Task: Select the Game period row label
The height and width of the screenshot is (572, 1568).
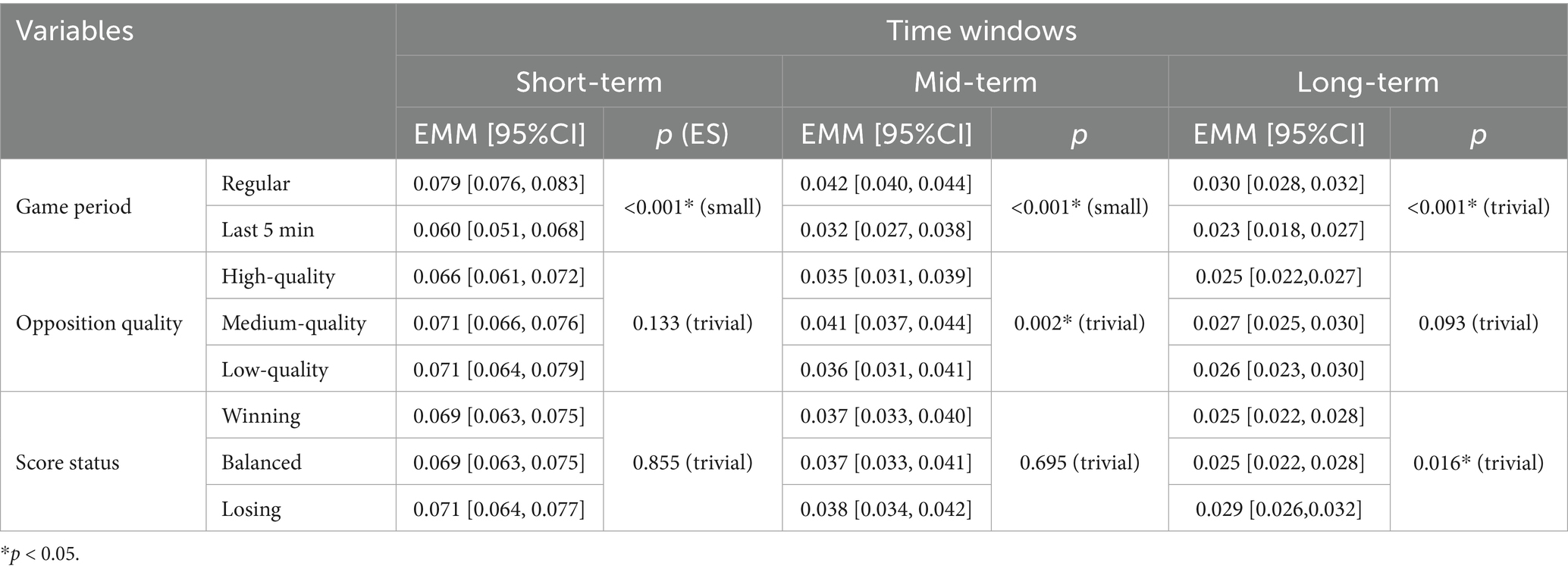Action: 74,206
